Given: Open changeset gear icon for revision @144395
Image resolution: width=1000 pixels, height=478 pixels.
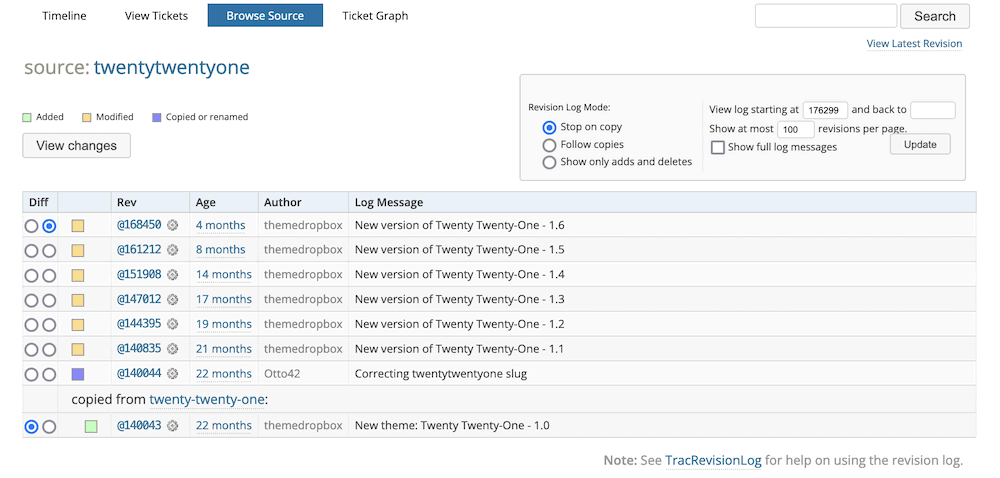Looking at the screenshot, I should click(172, 324).
